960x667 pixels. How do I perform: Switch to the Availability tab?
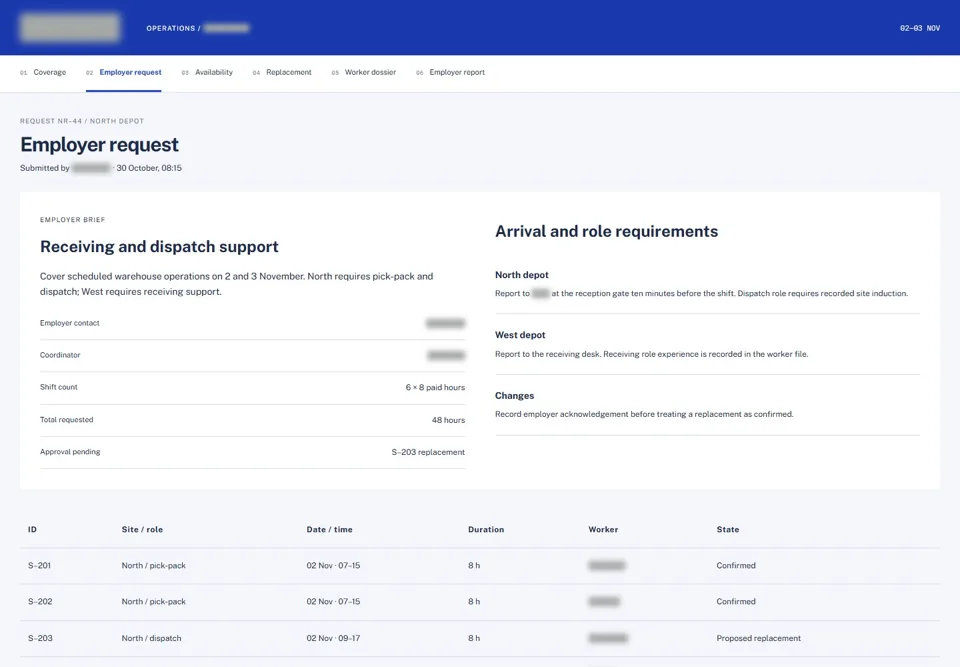(207, 72)
